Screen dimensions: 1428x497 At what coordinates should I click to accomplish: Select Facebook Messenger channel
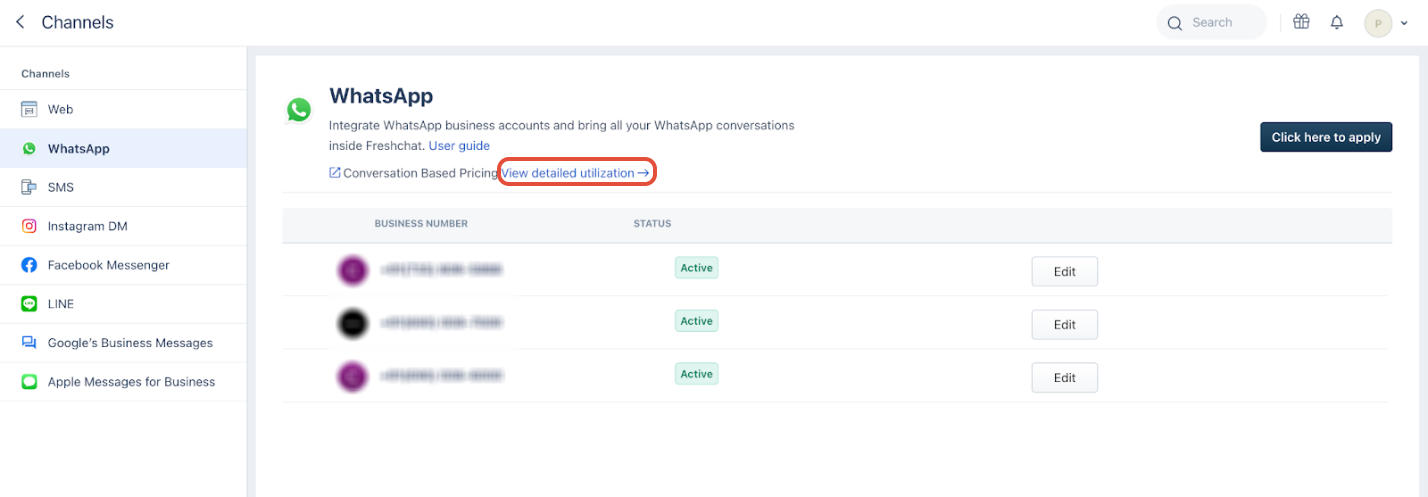click(123, 265)
